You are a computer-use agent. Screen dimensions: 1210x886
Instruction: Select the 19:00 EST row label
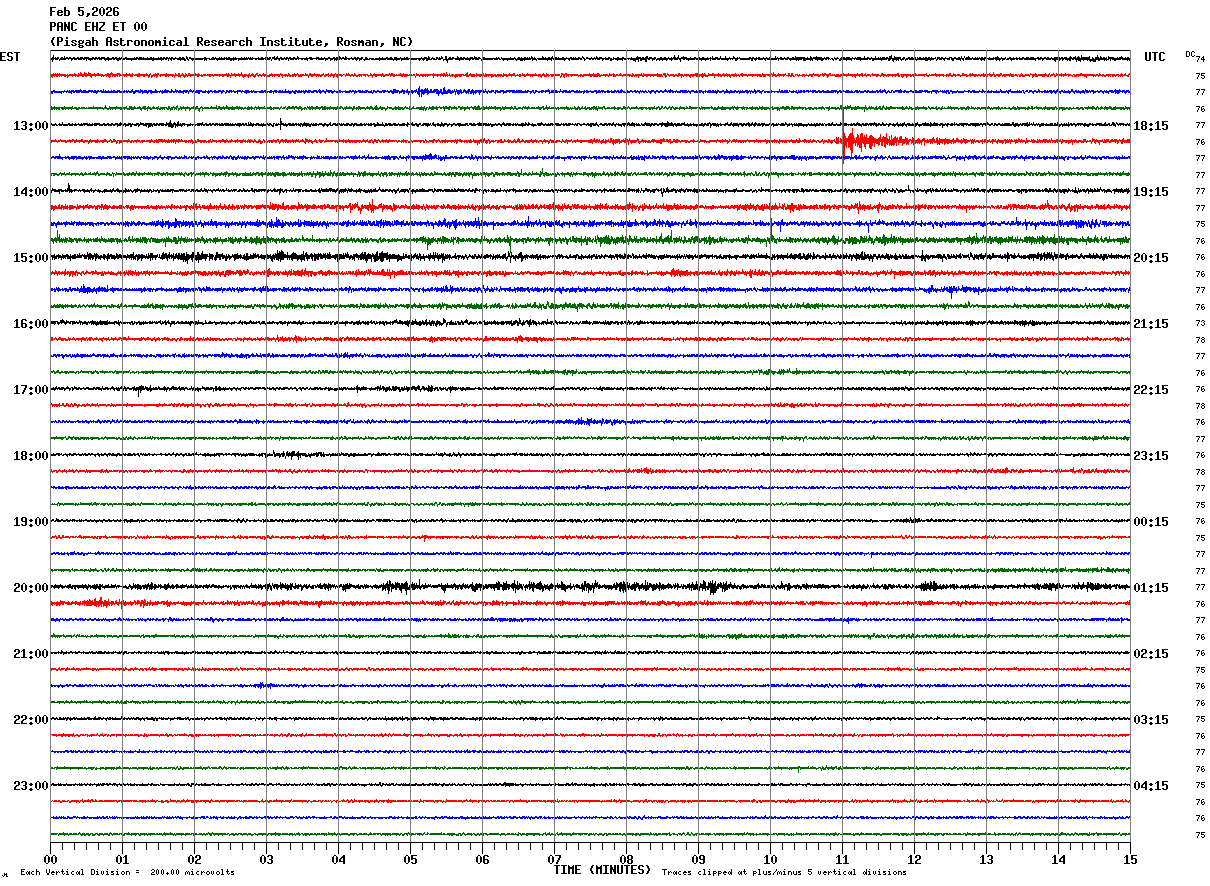(x=30, y=522)
